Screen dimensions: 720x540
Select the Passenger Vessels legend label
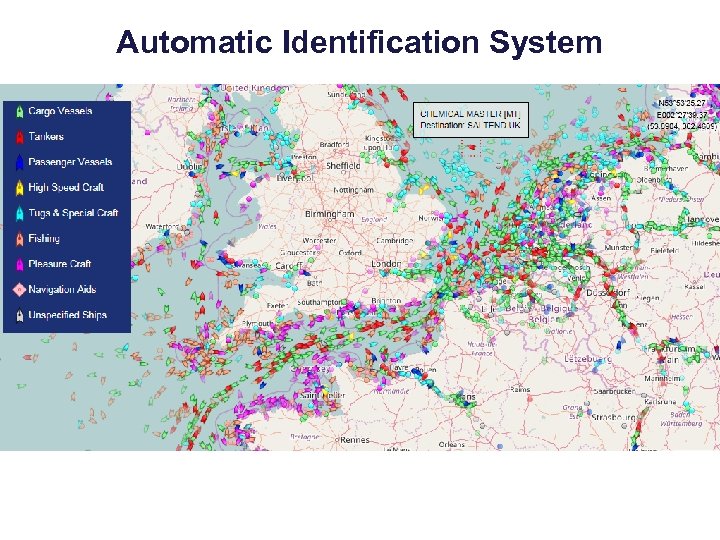click(70, 162)
